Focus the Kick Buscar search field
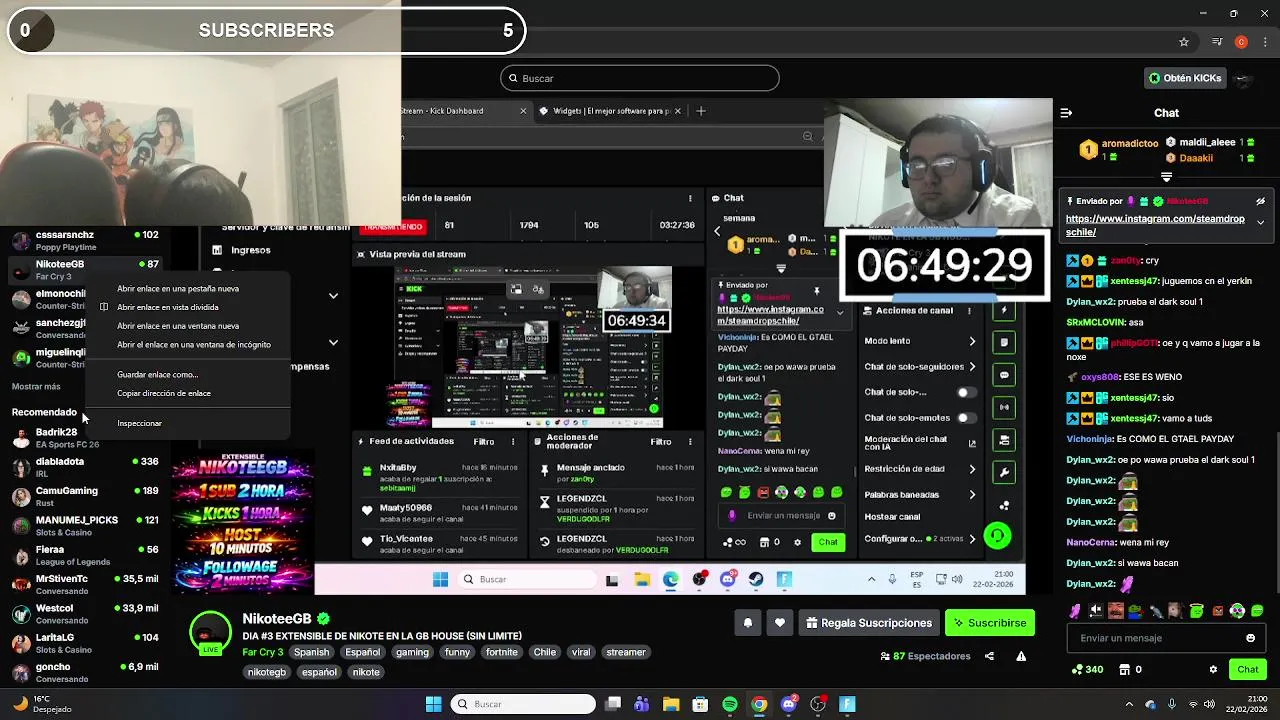The width and height of the screenshot is (1280, 720). tap(640, 78)
